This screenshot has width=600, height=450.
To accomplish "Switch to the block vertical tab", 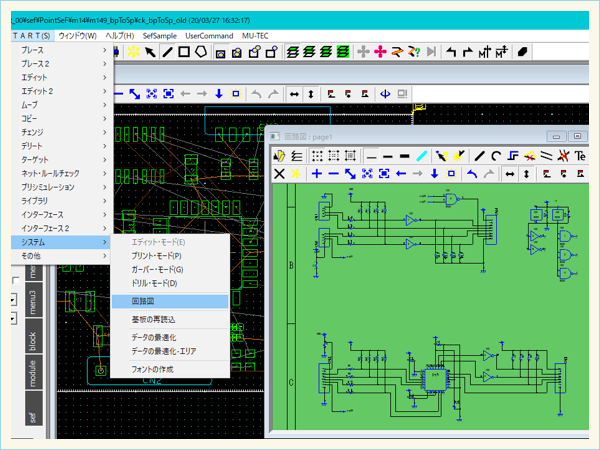I will click(33, 339).
